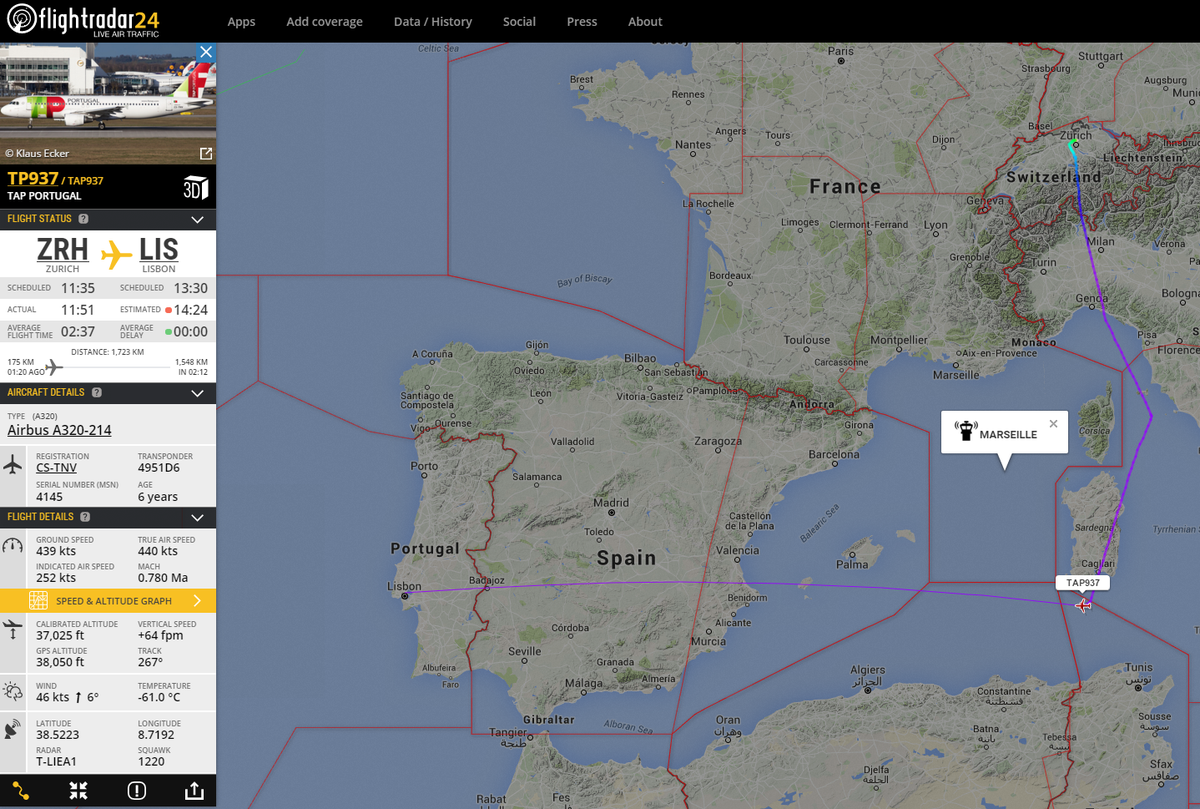
Task: Click the TAP937 label on map
Action: [x=1083, y=583]
